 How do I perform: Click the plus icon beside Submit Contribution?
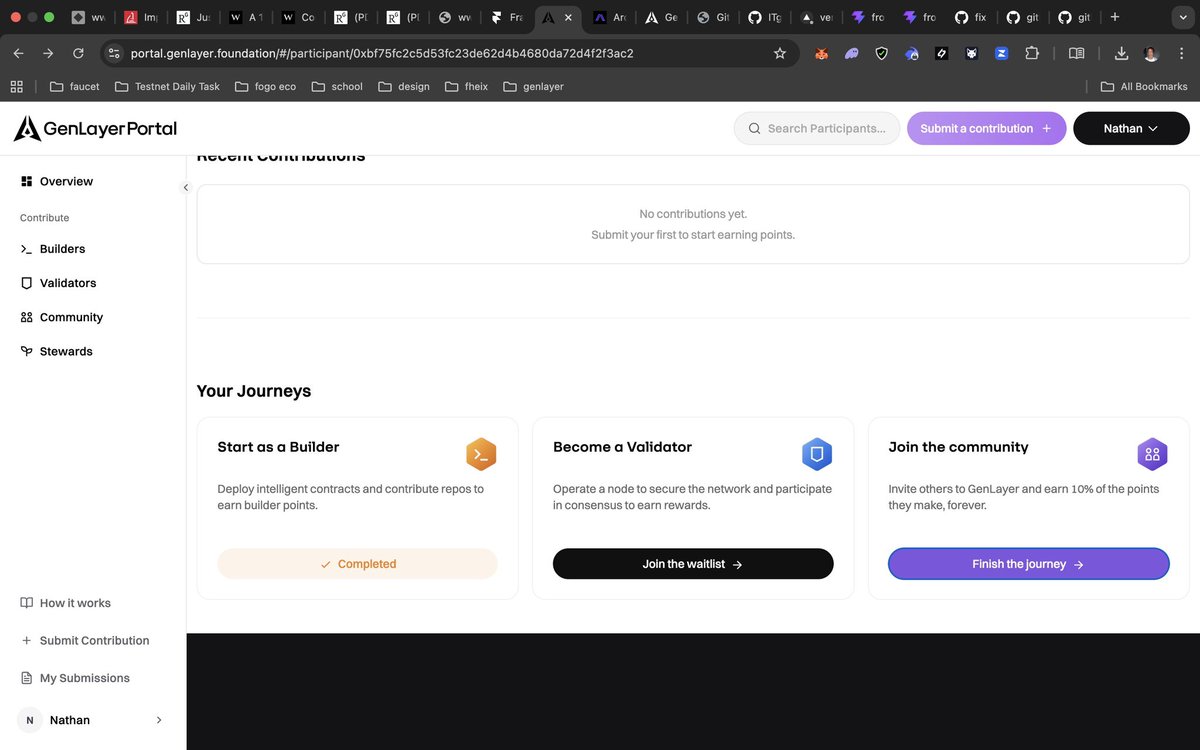coord(27,641)
